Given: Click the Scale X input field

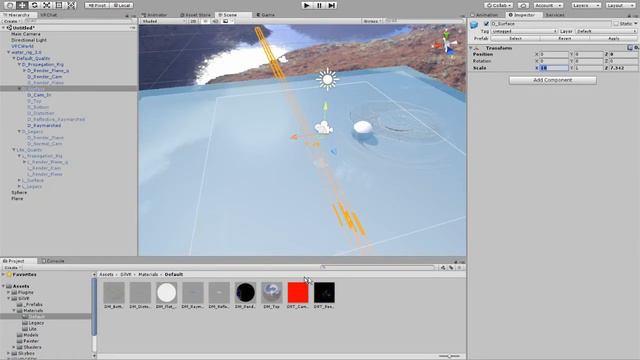Looking at the screenshot, I should [x=554, y=68].
